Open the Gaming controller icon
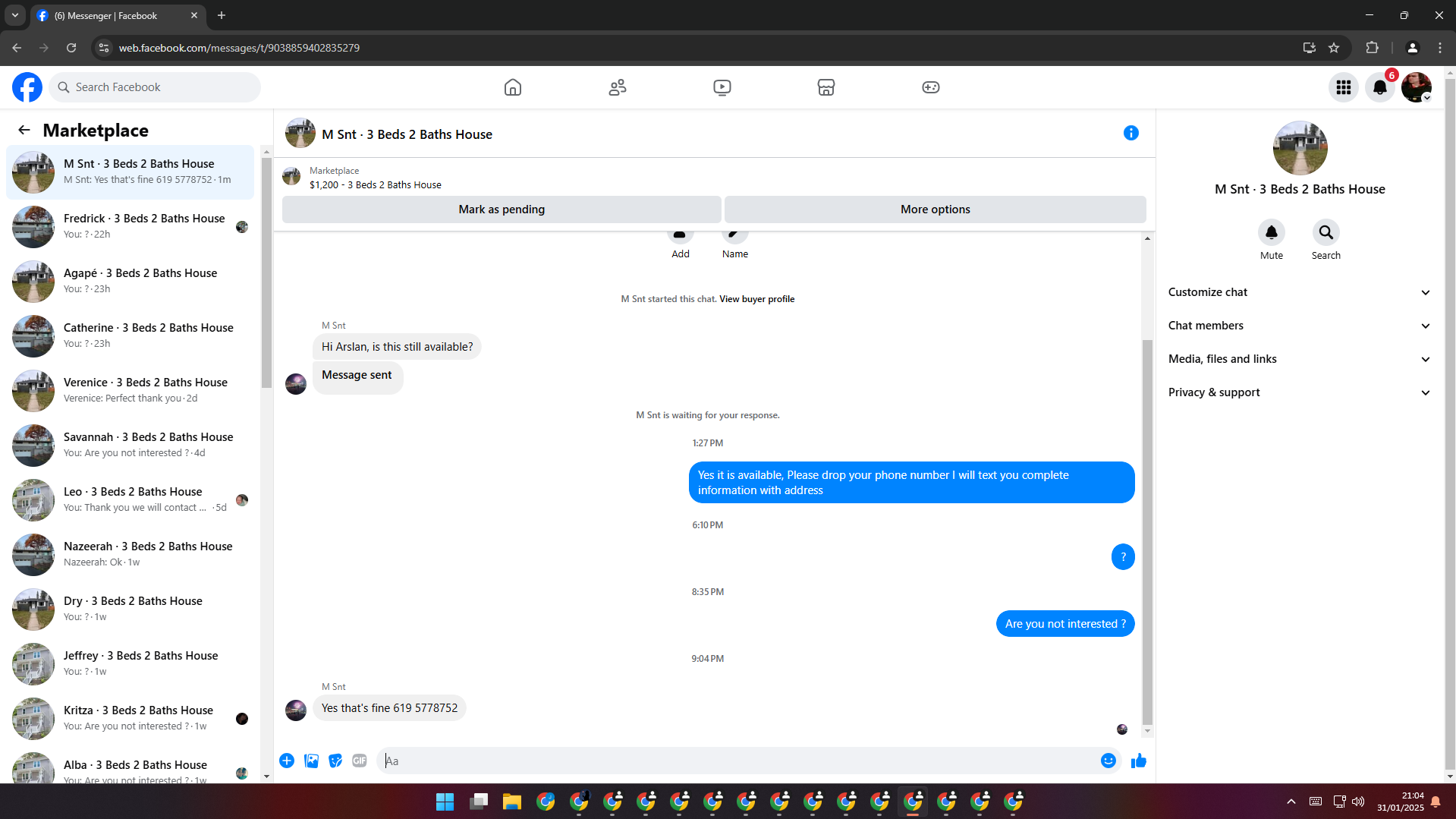The height and width of the screenshot is (819, 1456). point(931,87)
